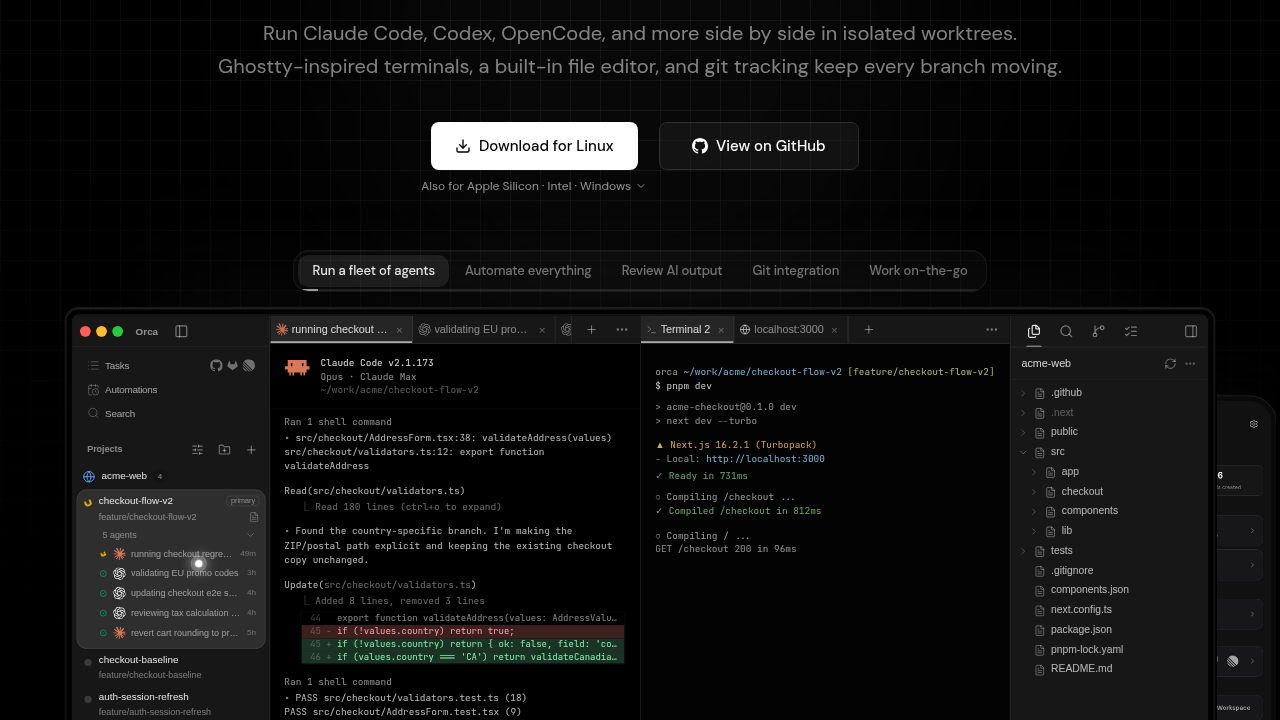Screen dimensions: 1280x720
Task: Open the next.config.ts file
Action: tap(1110, 610)
